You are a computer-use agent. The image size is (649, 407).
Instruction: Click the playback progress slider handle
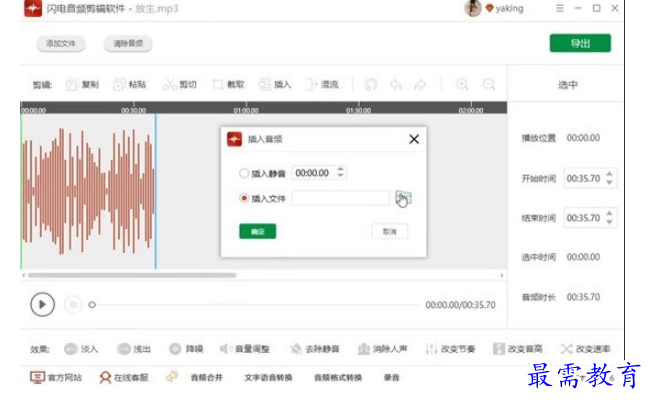(x=92, y=305)
